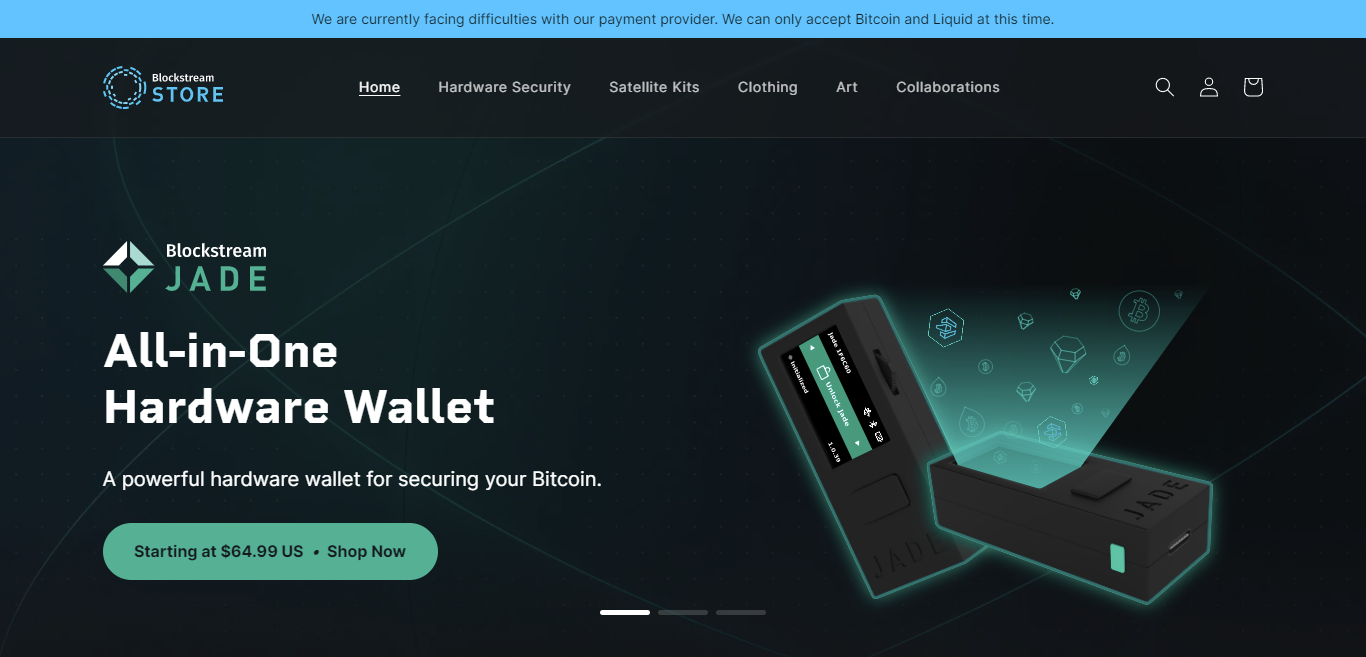Open the Art category
1366x657 pixels.
tap(847, 87)
